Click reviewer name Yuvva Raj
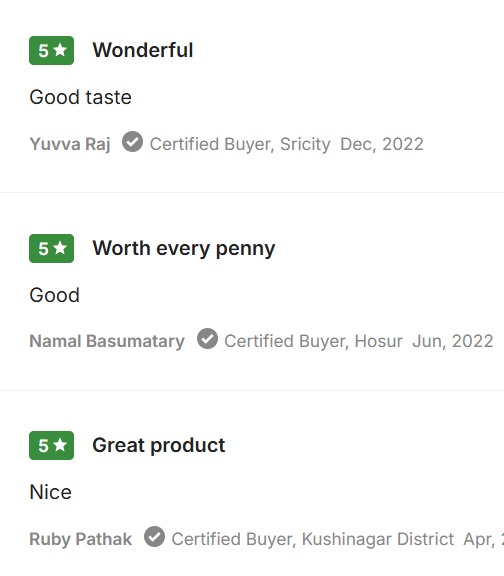 70,144
